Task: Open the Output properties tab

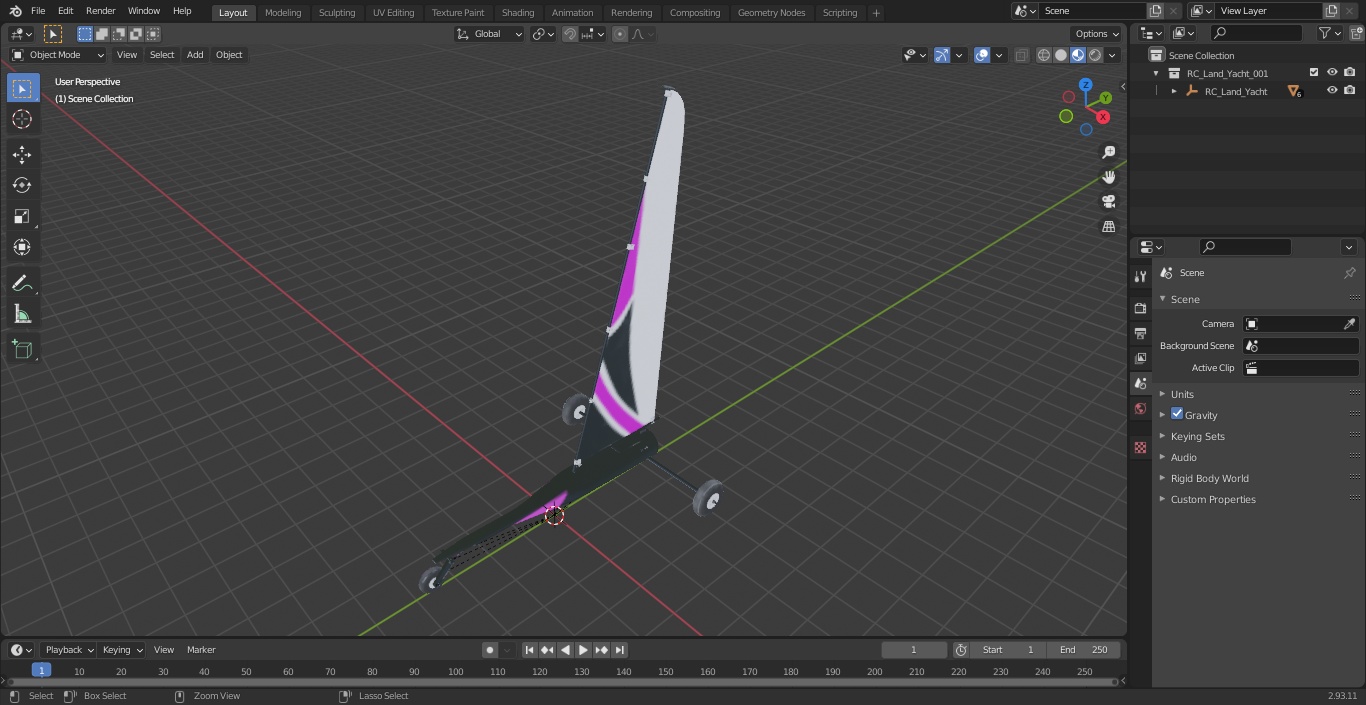Action: click(1140, 333)
